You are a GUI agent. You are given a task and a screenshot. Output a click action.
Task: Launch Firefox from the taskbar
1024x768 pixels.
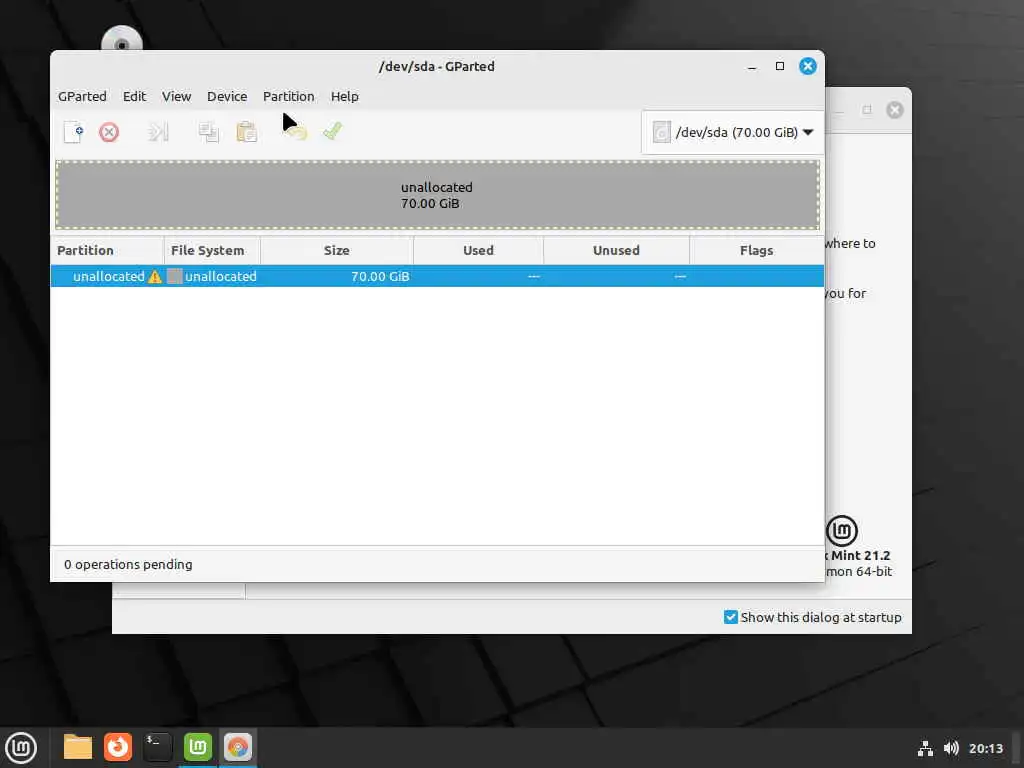tap(118, 748)
